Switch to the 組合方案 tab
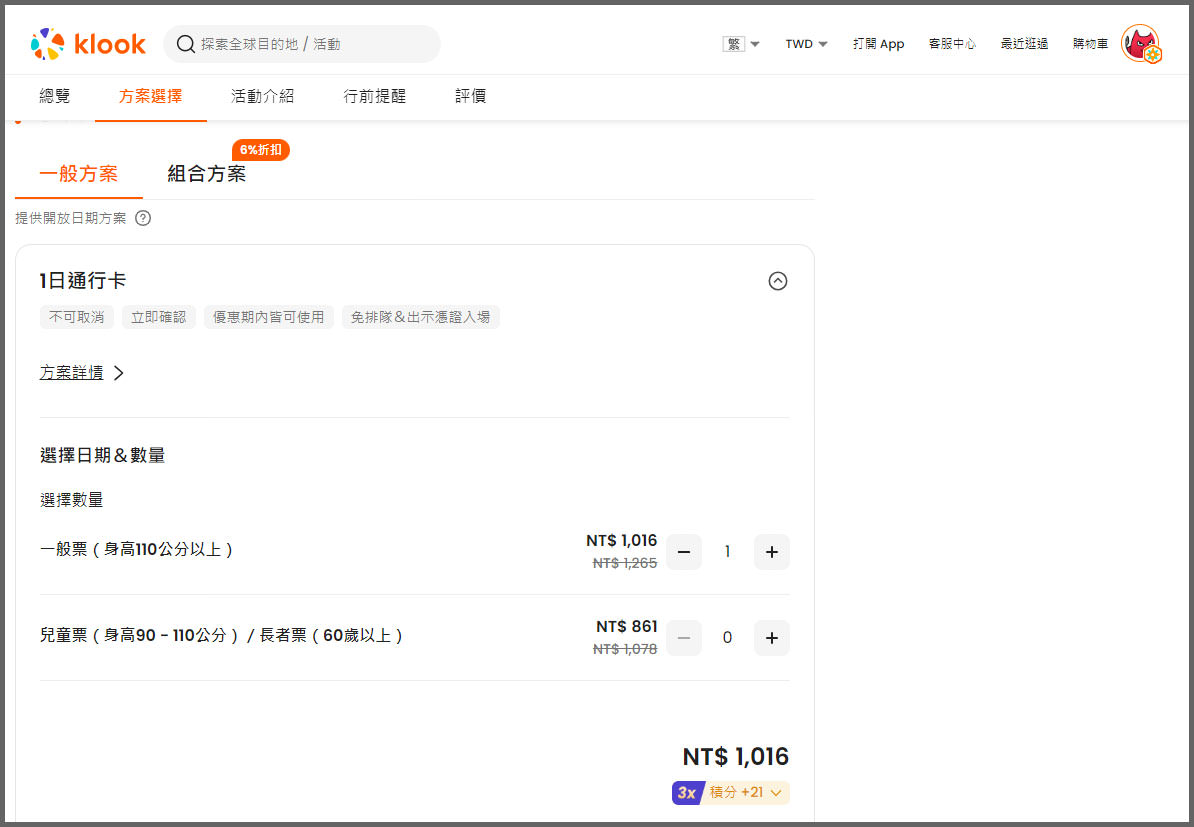 [x=206, y=174]
